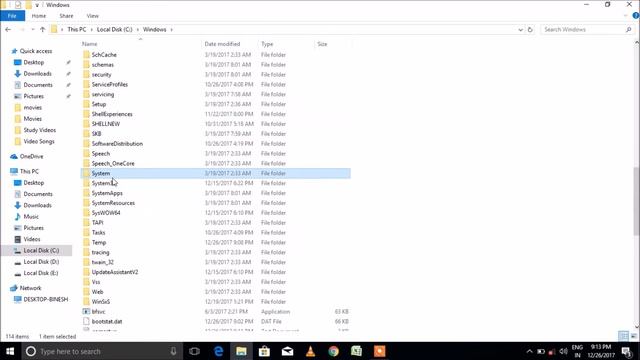Viewport: 640px width, 360px height.
Task: Select the SoftwareDistribution folder
Action: pos(117,144)
